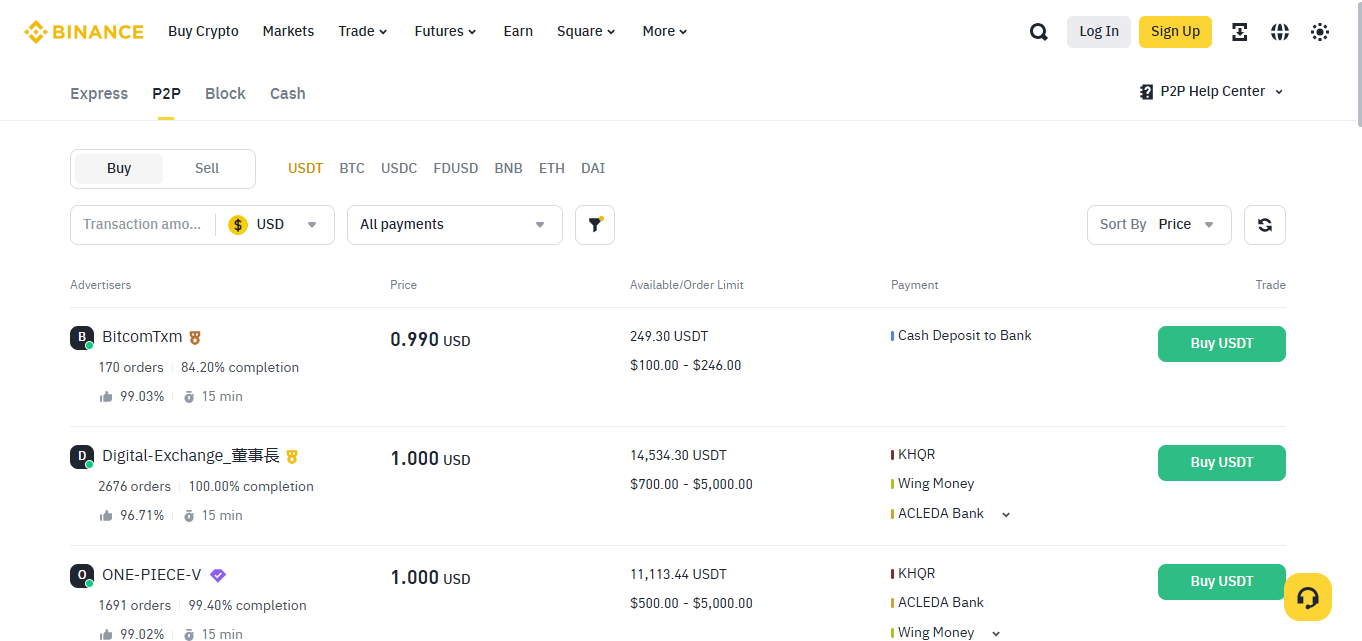Click the P2P Help Center icon
Screen dimensions: 1362x641
pos(1147,92)
